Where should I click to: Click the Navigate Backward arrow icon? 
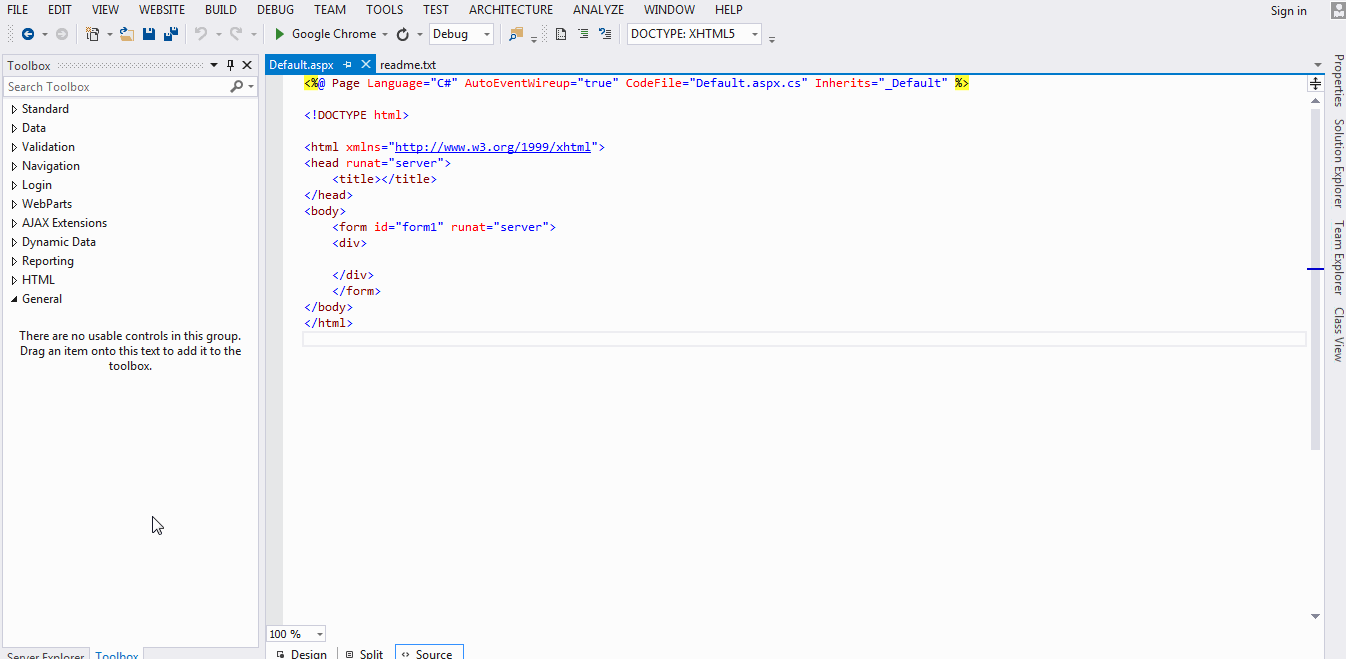(28, 34)
